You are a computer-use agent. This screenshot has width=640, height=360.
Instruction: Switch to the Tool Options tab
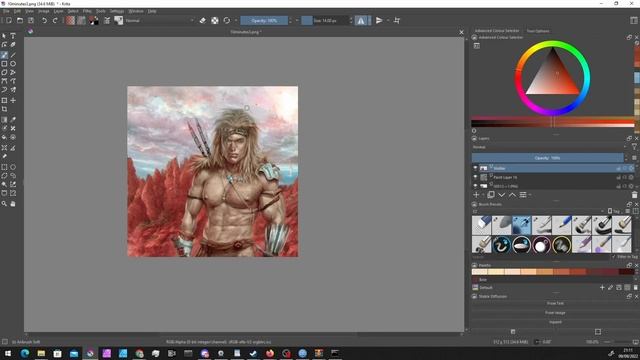click(x=538, y=31)
